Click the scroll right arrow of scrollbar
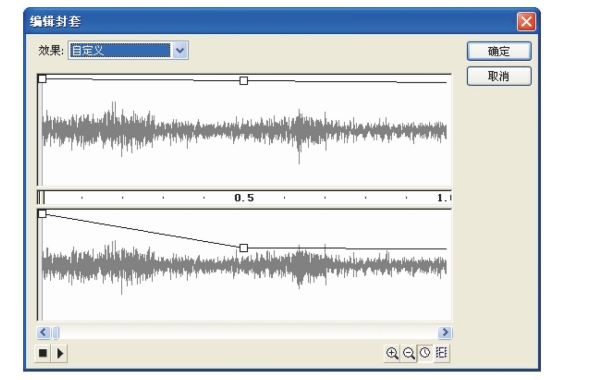Image resolution: width=596 pixels, height=380 pixels. [445, 332]
